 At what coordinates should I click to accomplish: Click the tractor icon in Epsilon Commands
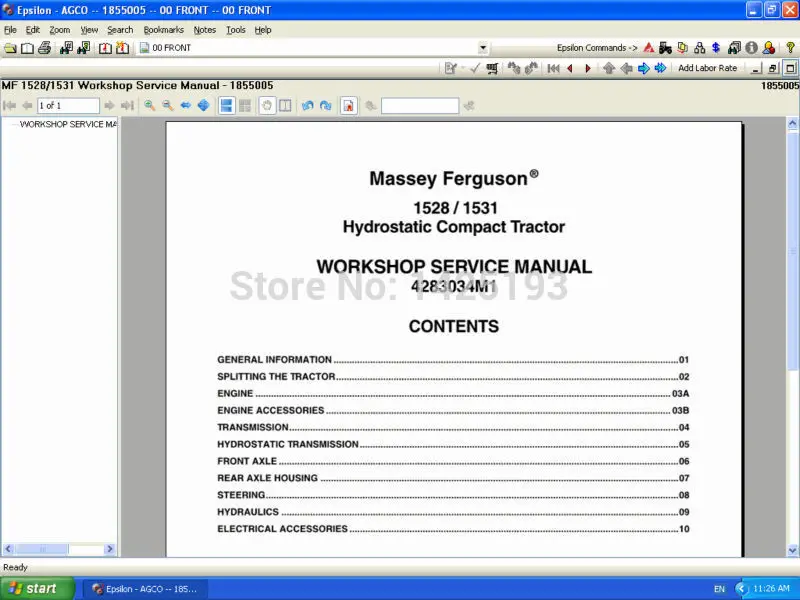click(x=665, y=48)
